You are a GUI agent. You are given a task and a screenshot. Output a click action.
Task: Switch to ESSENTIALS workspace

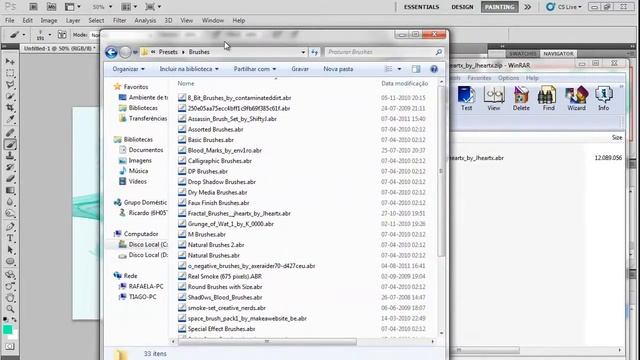pos(422,7)
